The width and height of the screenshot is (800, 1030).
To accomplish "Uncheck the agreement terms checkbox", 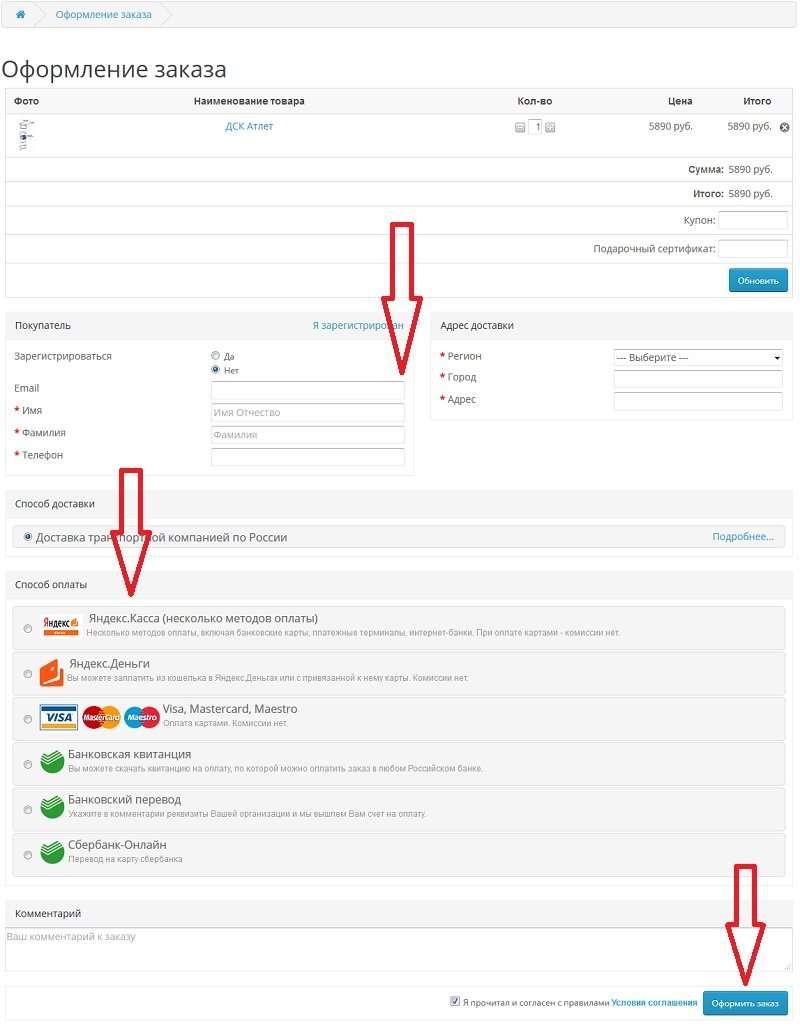I will [455, 1001].
